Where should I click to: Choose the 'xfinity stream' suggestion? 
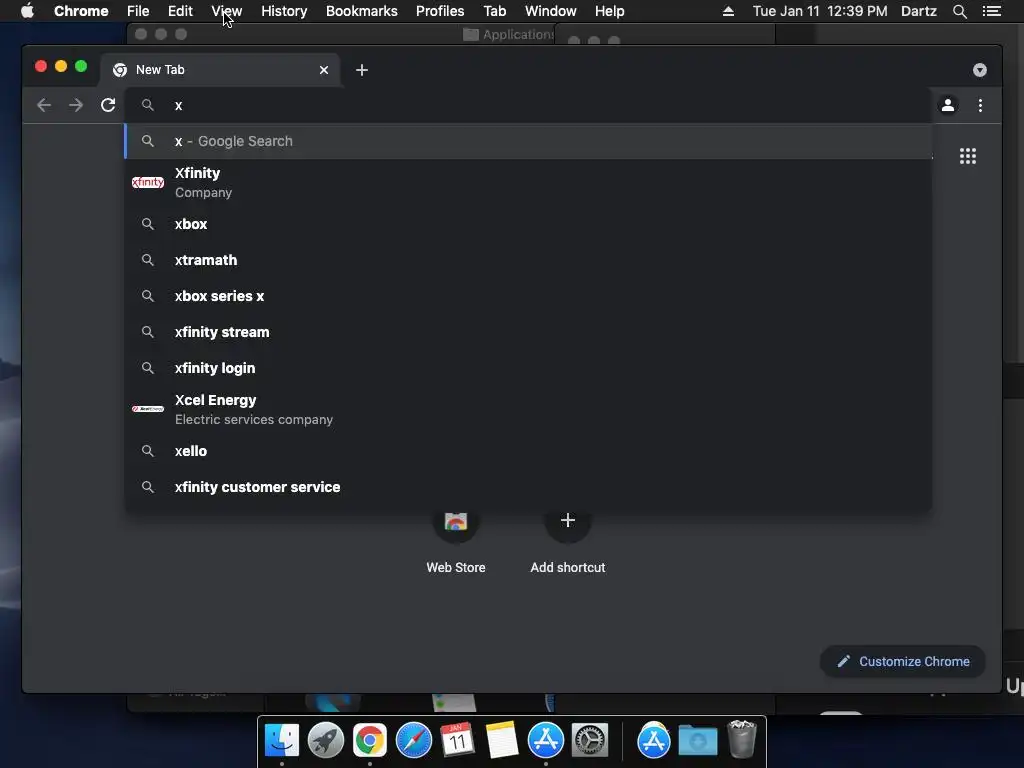[528, 332]
